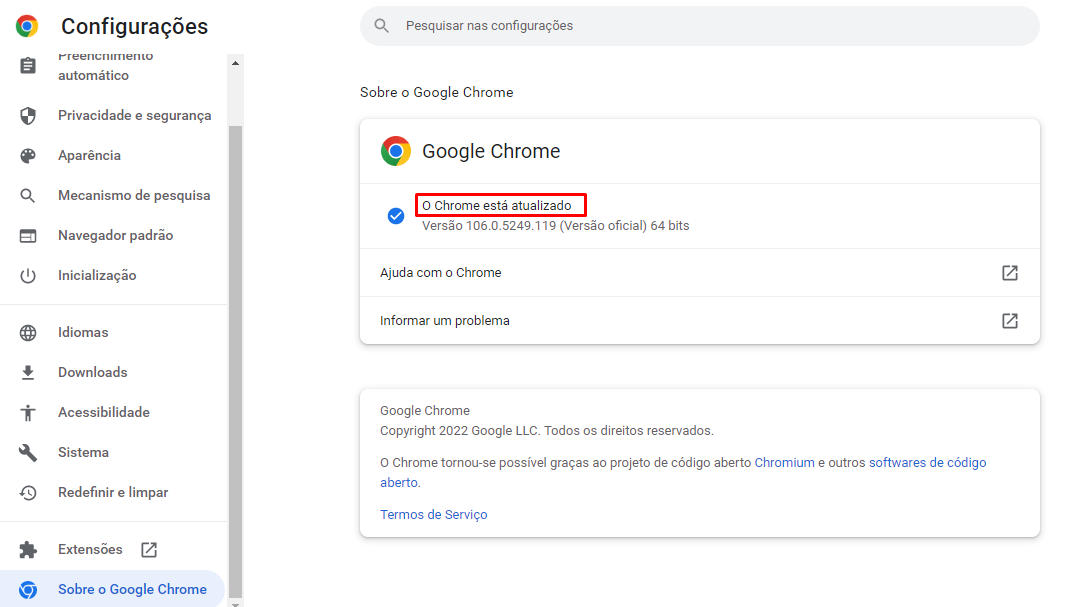Click the blue update checkmark badge
This screenshot has width=1090, height=607.
[395, 215]
